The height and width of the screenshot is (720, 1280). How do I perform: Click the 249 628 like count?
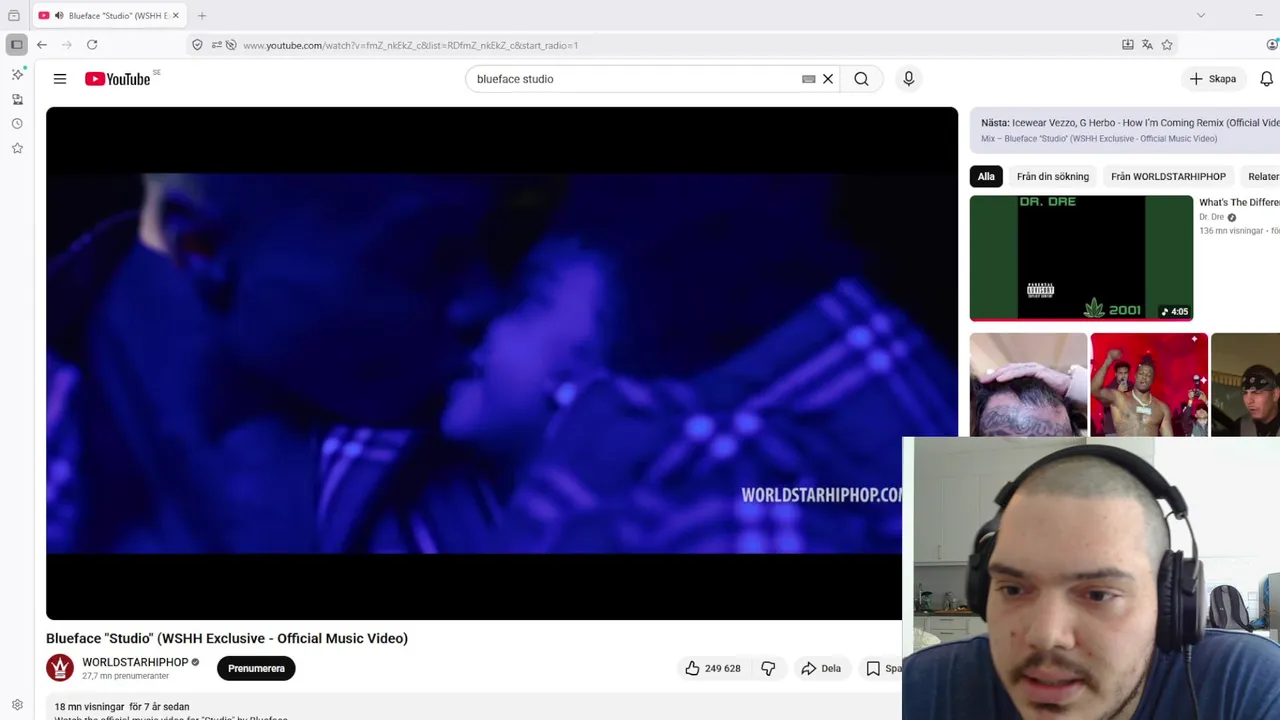pos(722,668)
